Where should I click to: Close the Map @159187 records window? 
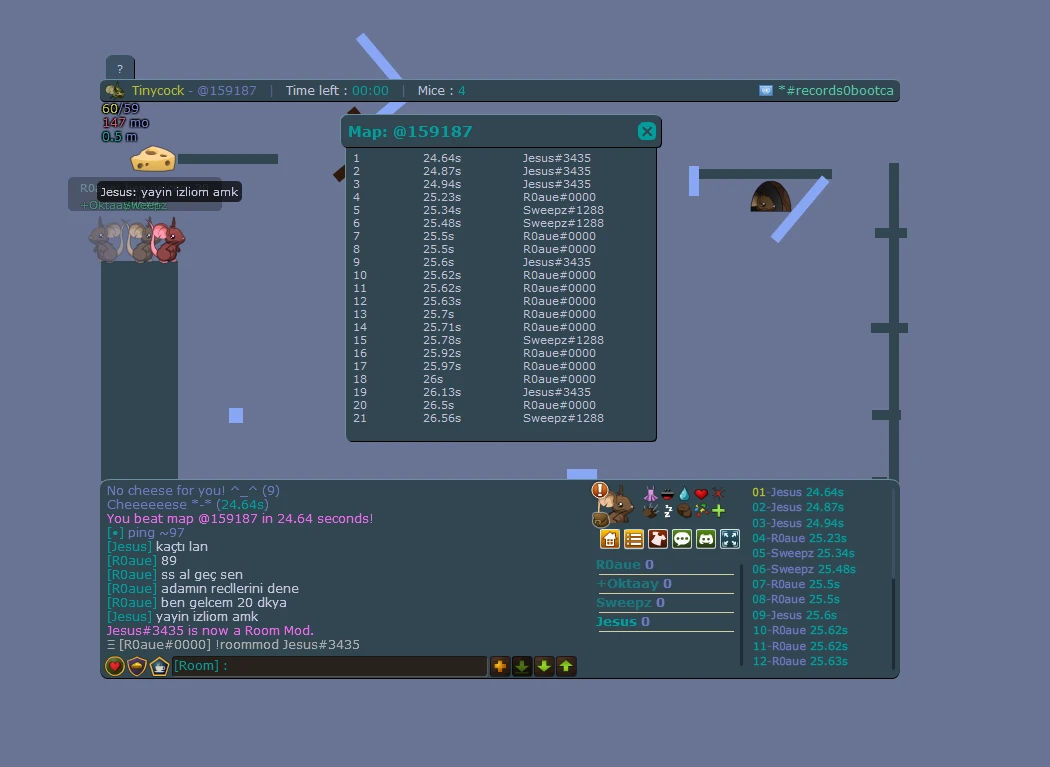tap(646, 131)
